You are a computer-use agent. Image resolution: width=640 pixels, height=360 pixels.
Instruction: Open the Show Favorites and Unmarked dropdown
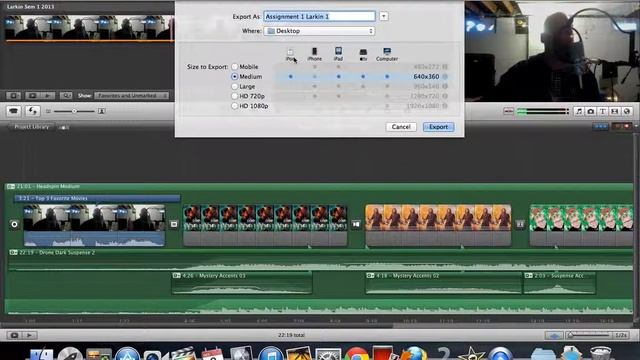point(131,96)
